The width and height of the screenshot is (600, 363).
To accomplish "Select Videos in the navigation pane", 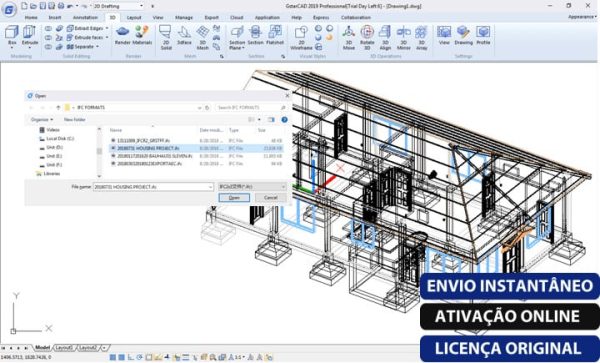I will (x=49, y=130).
